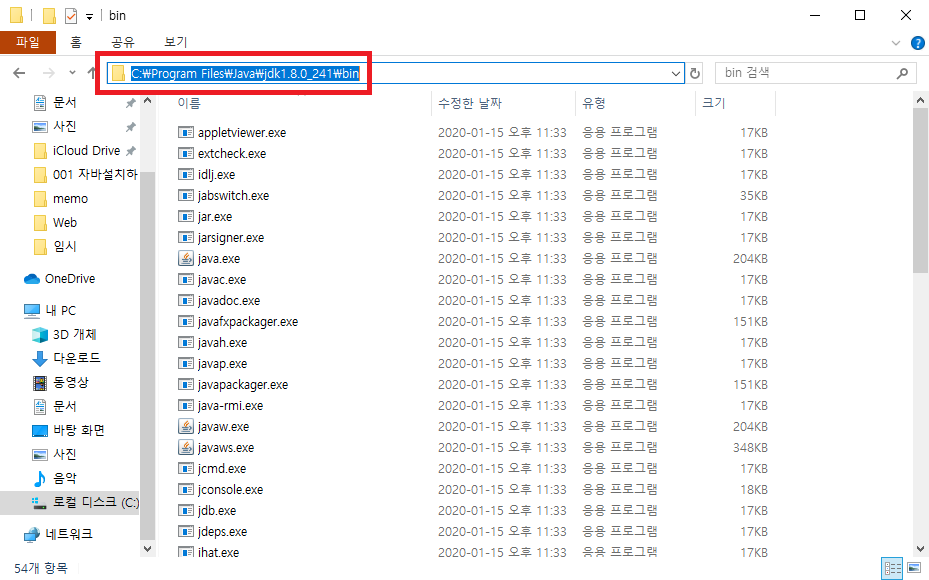The height and width of the screenshot is (580, 929).
Task: Open pinned 사진 quick access item
Action: coord(65,126)
